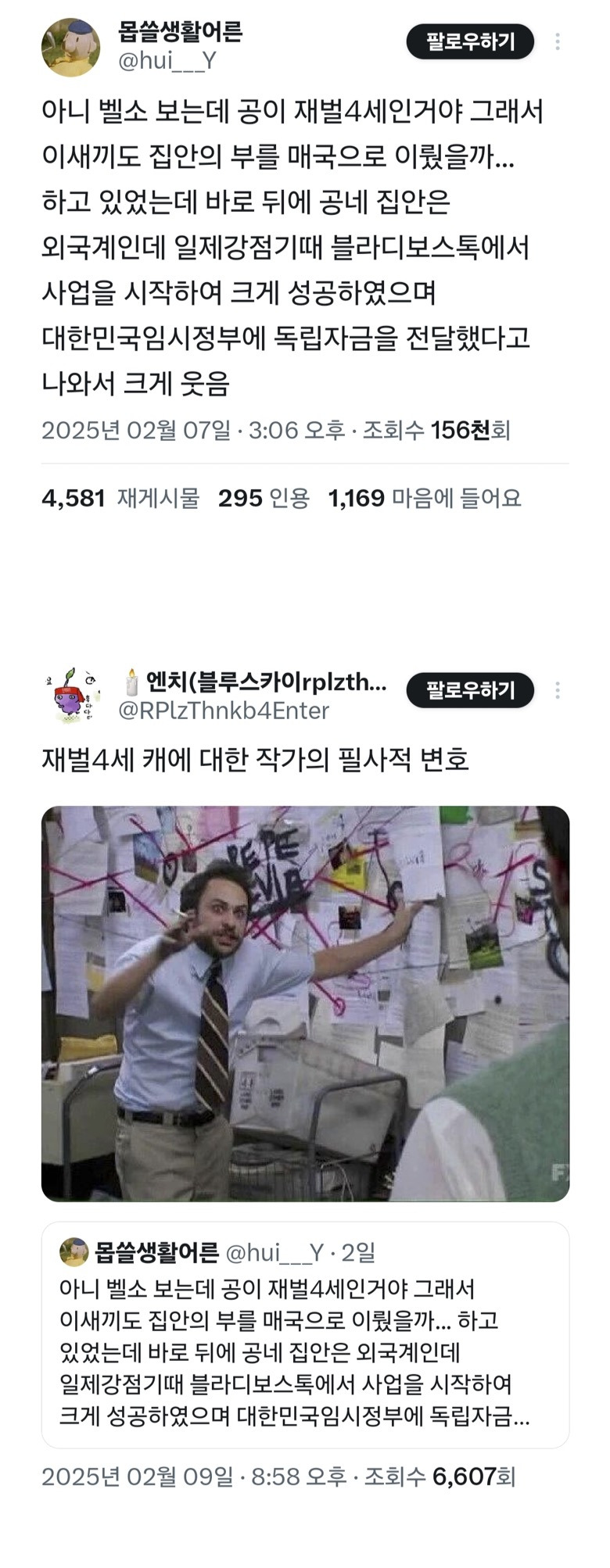View the 1,169 마음에 들어요 likes list
The height and width of the screenshot is (1568, 610).
425,498
